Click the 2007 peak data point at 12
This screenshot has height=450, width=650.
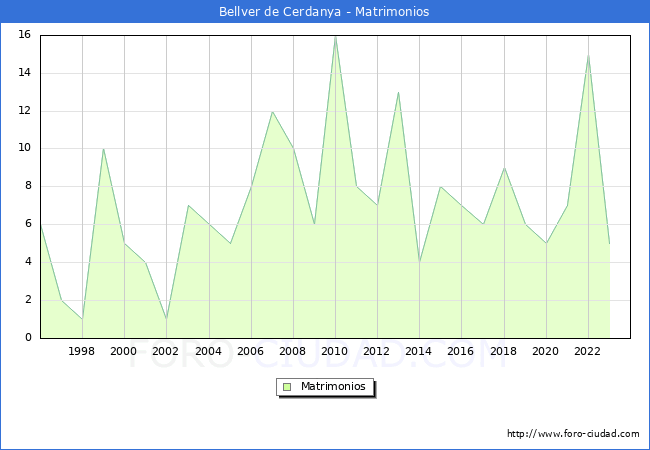(272, 111)
